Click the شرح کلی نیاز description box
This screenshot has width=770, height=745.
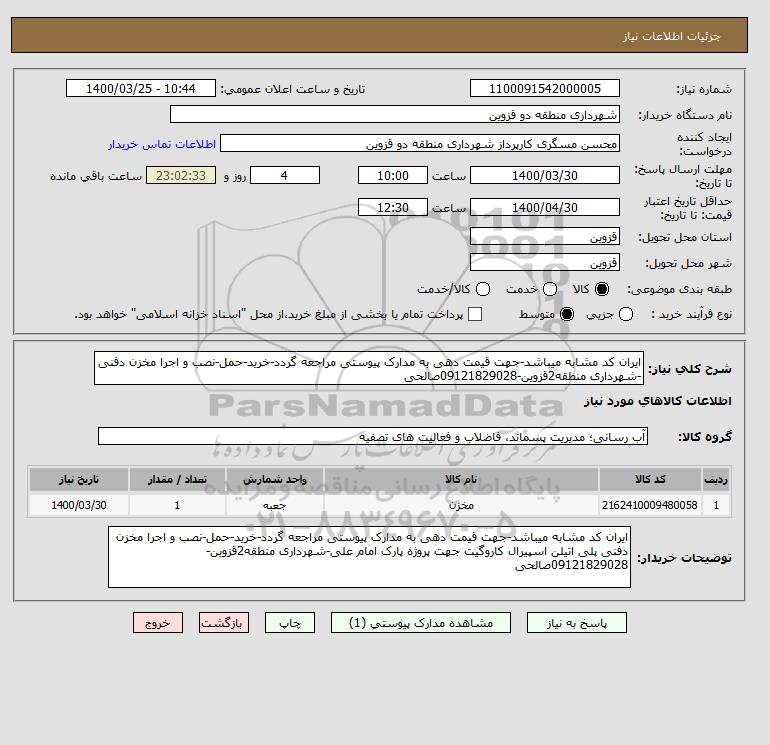click(x=369, y=368)
